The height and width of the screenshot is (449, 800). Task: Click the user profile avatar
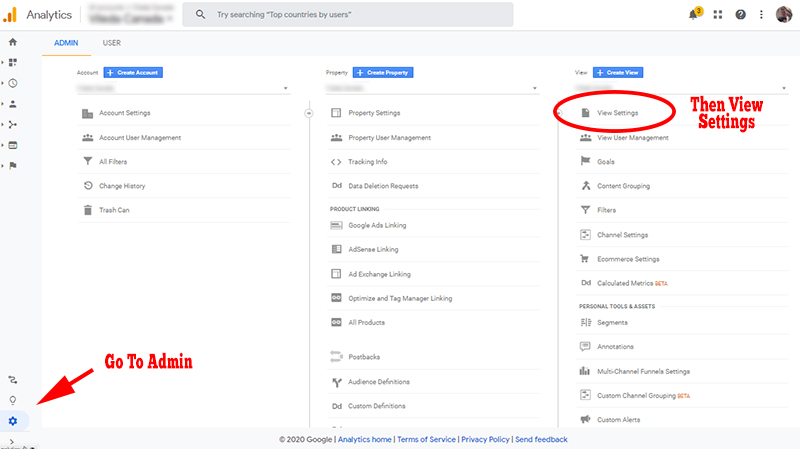(x=784, y=14)
